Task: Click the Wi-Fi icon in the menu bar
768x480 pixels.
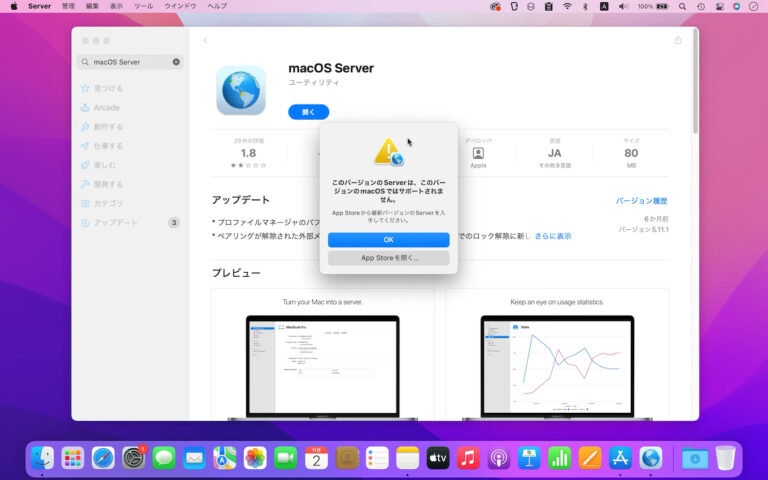Action: [x=567, y=6]
